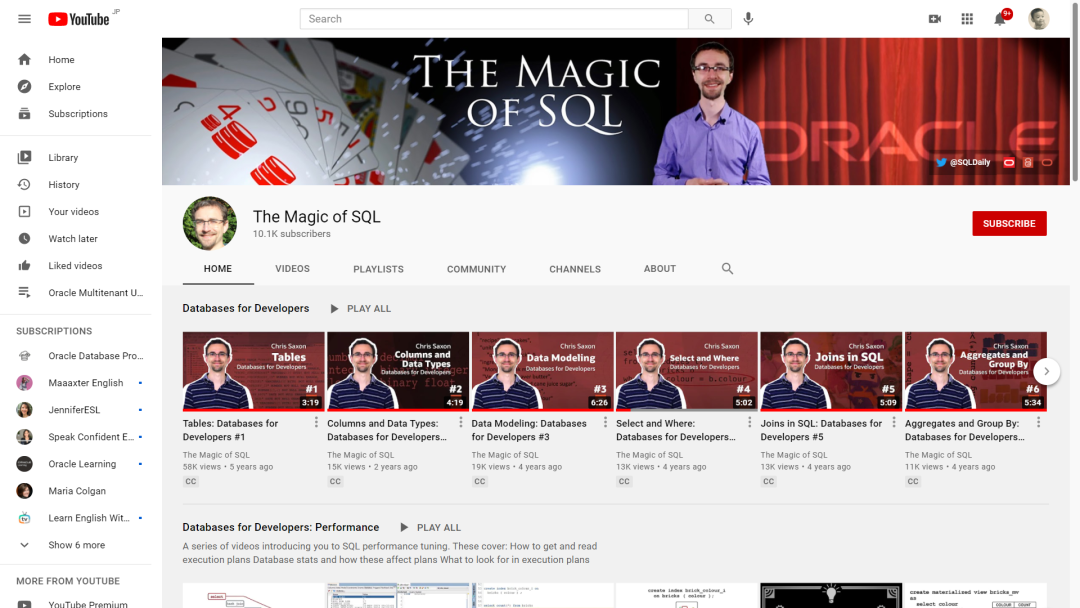Play all Databases for Developers: Performance
The image size is (1080, 608).
430,527
